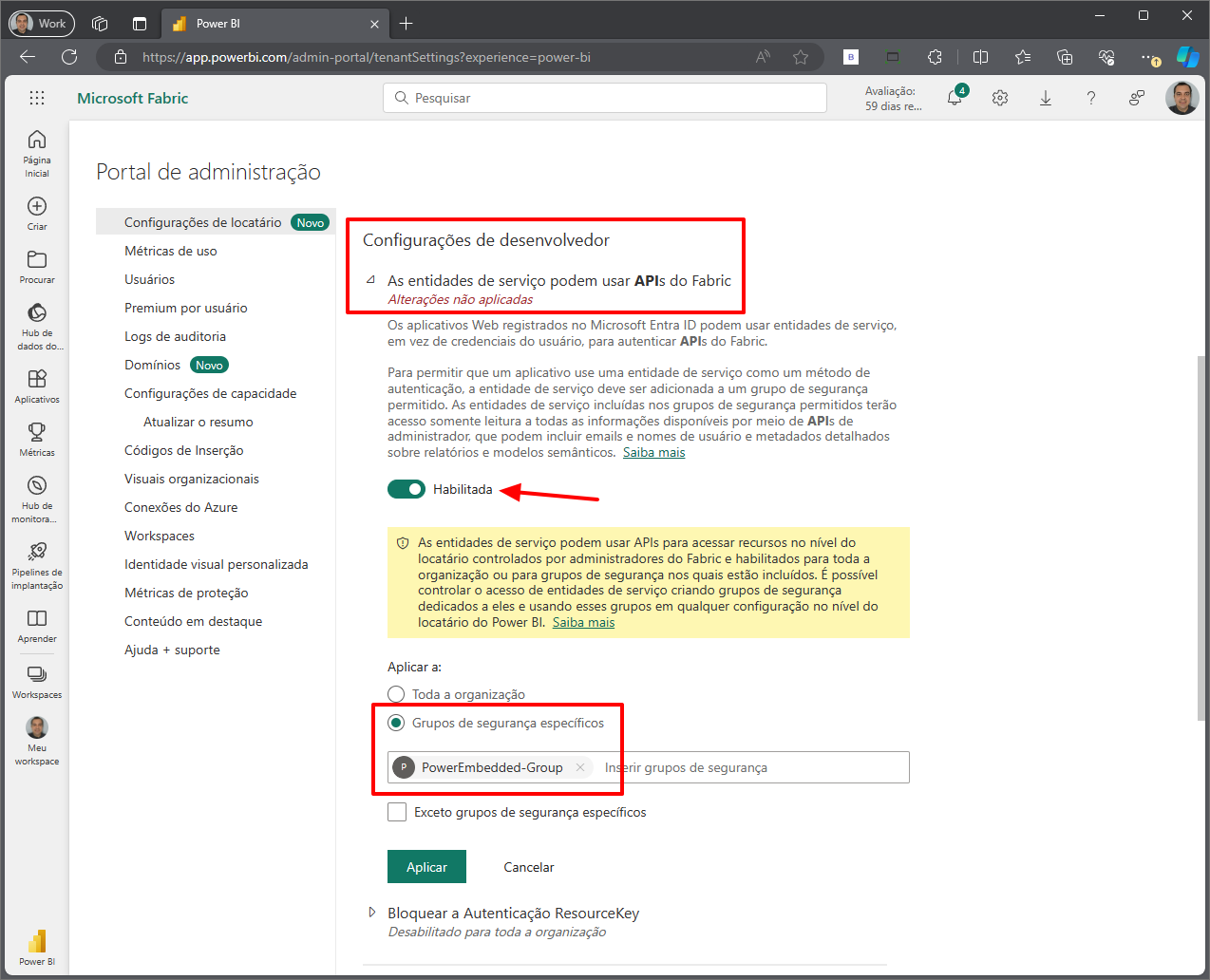Select Logs de auditoria in admin menu

pos(175,336)
